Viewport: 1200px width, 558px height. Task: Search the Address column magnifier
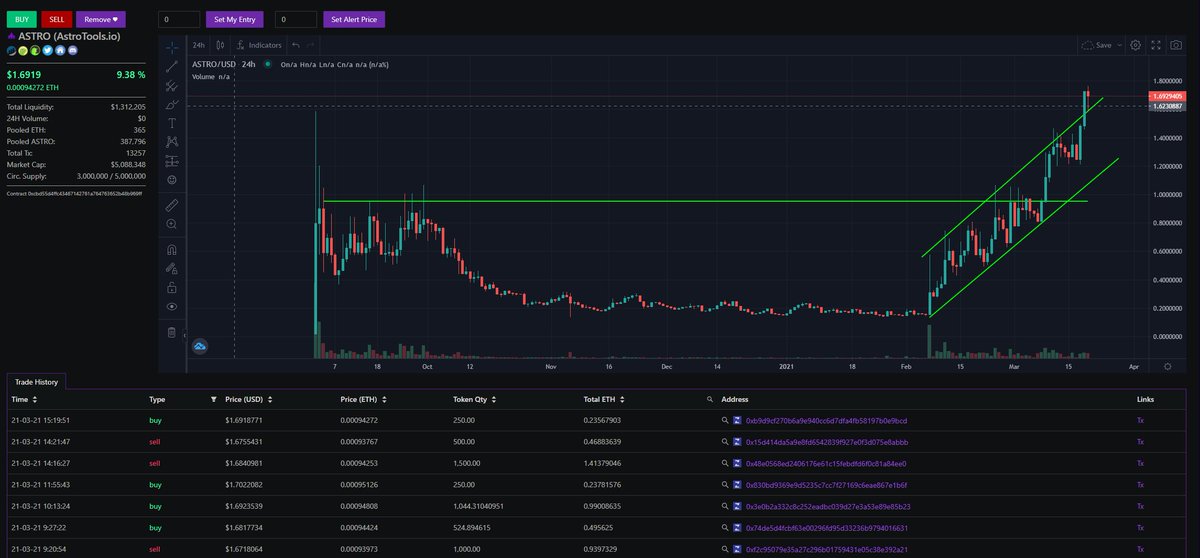click(710, 399)
